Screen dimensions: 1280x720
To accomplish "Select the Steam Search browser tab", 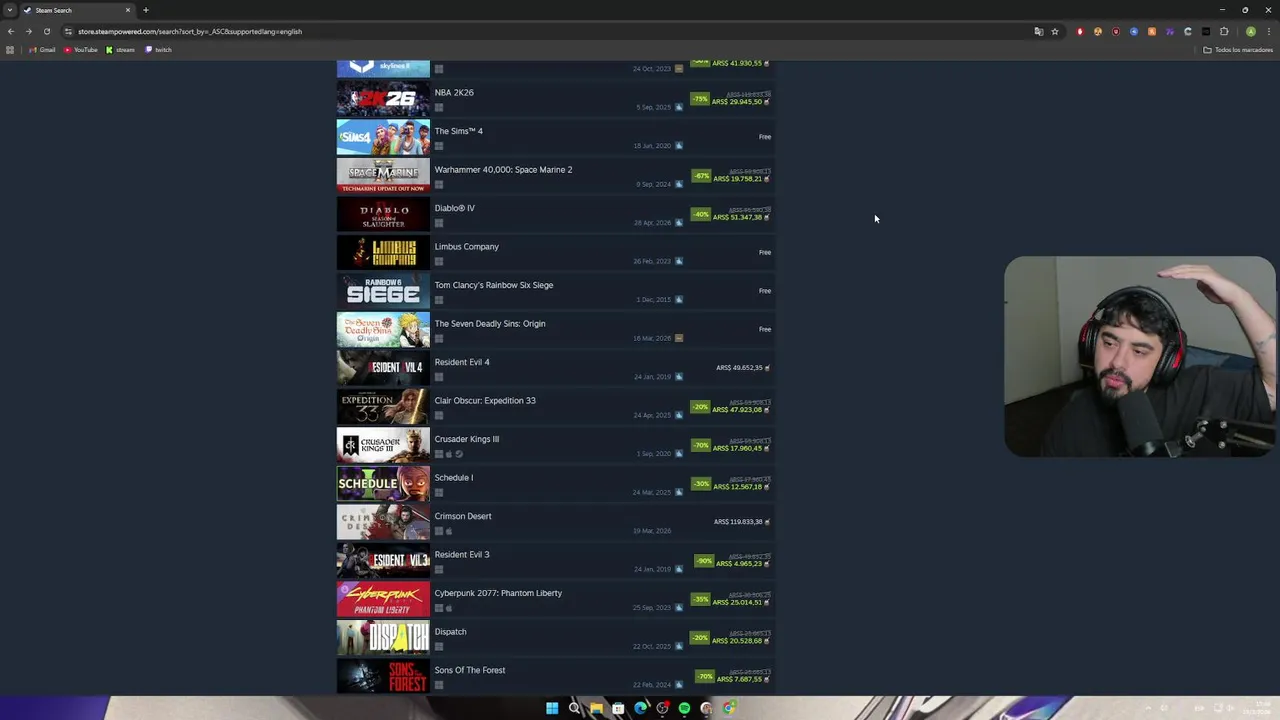I will (x=78, y=10).
